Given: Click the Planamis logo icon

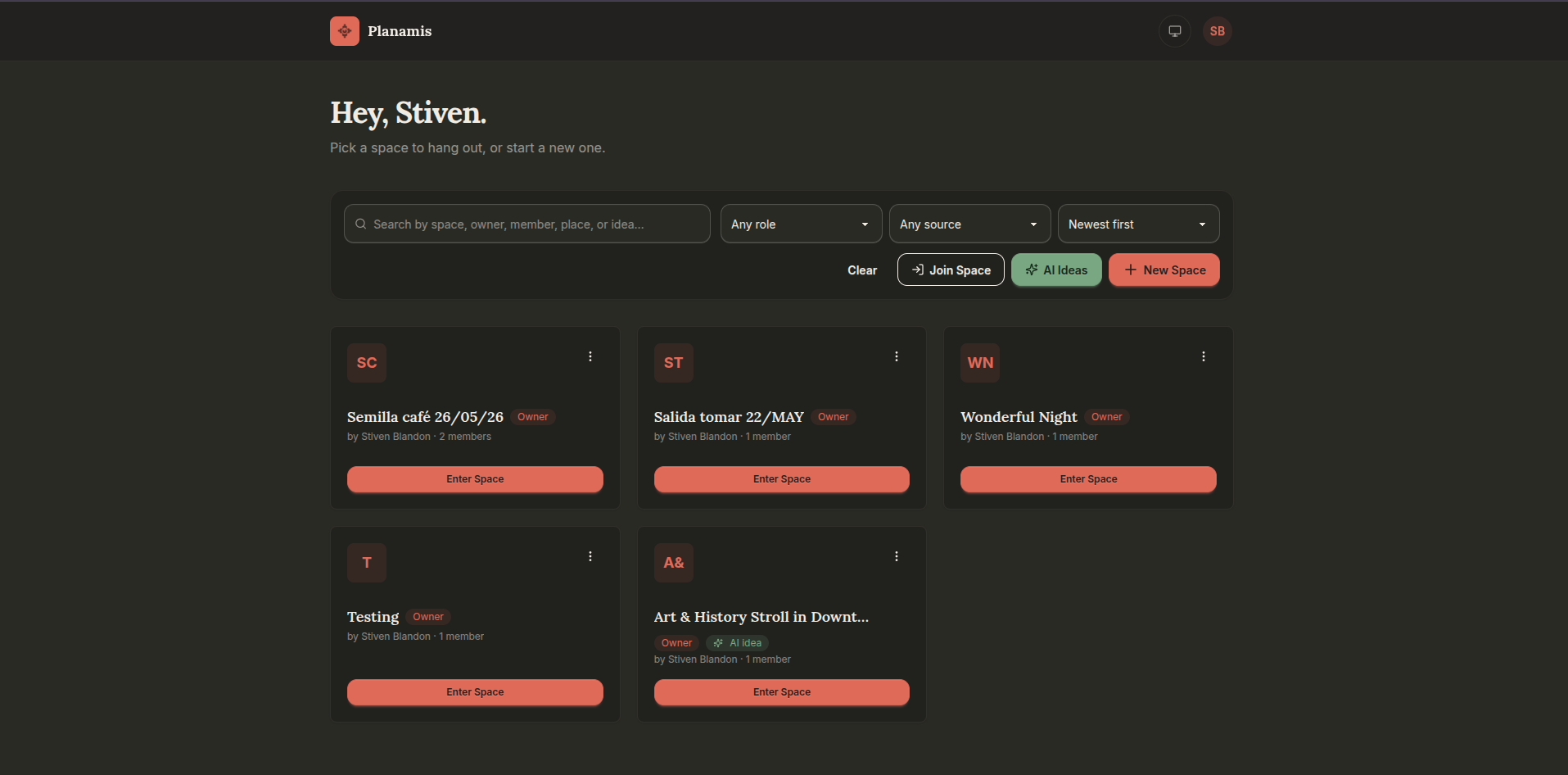Looking at the screenshot, I should click(344, 31).
